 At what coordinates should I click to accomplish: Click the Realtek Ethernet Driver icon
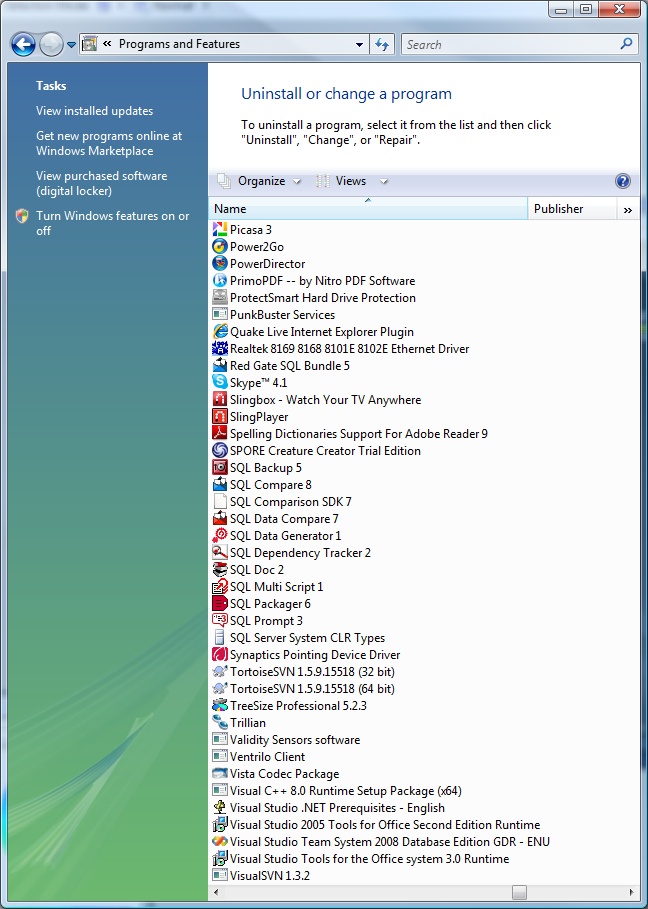[x=220, y=348]
